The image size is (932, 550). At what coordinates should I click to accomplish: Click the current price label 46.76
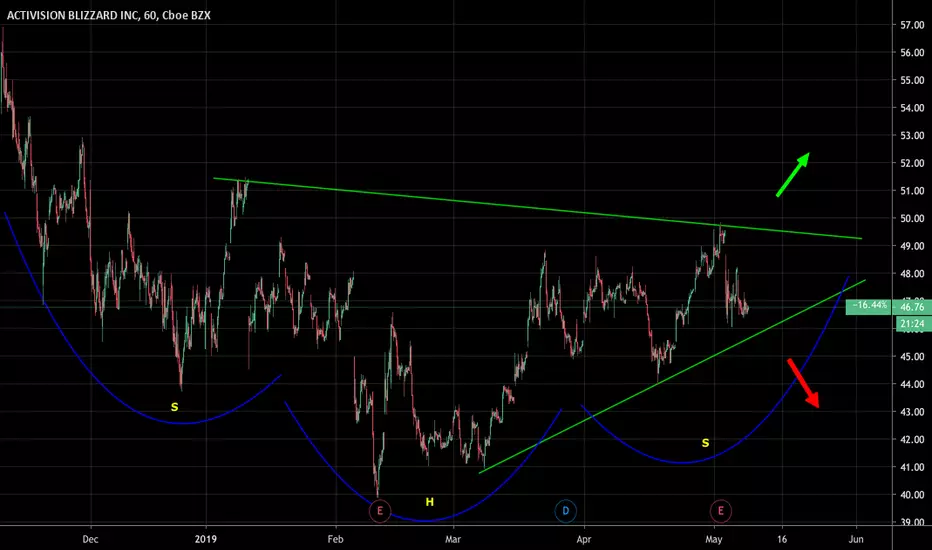pos(912,307)
